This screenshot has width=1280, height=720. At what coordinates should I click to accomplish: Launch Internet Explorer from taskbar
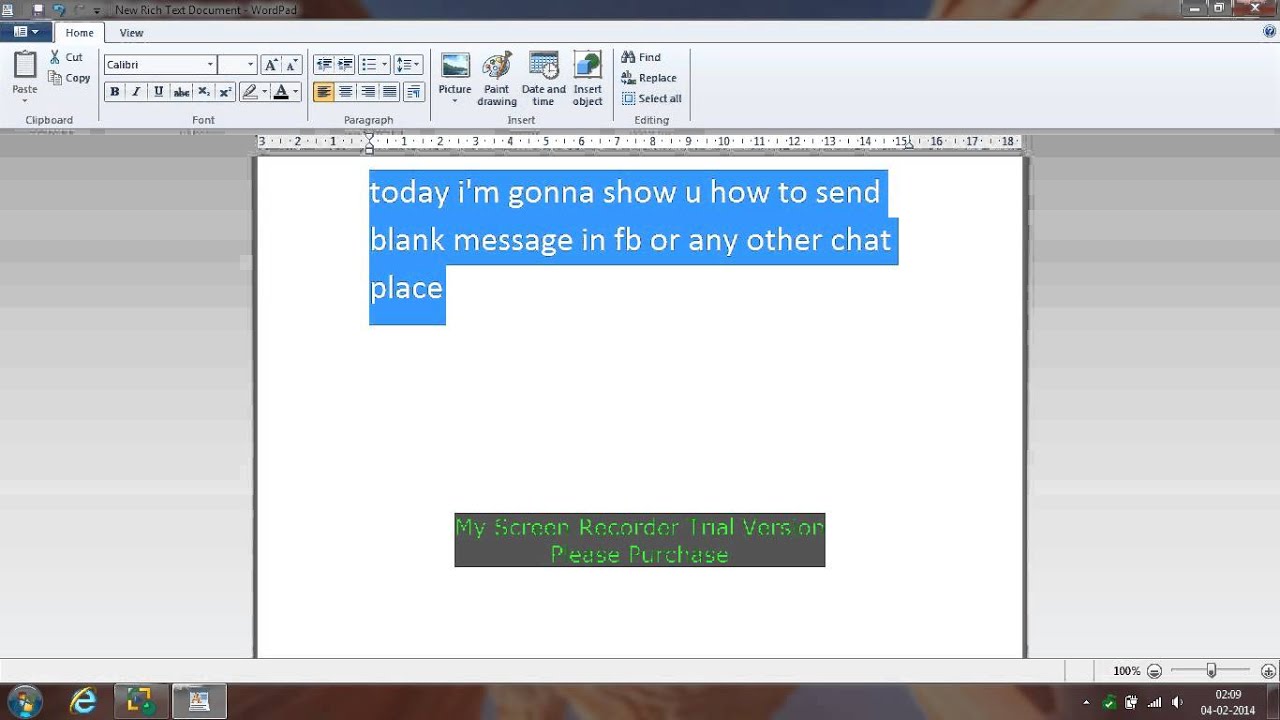tap(84, 701)
